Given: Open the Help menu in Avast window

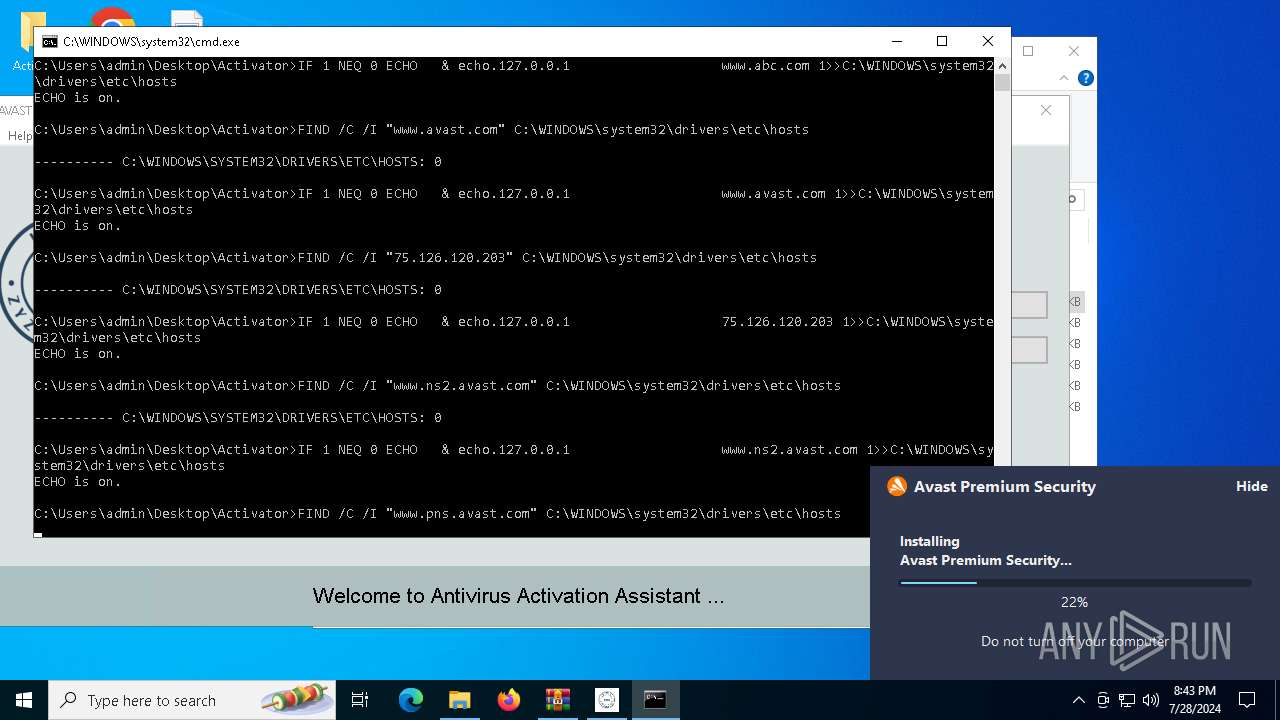Looking at the screenshot, I should (19, 136).
